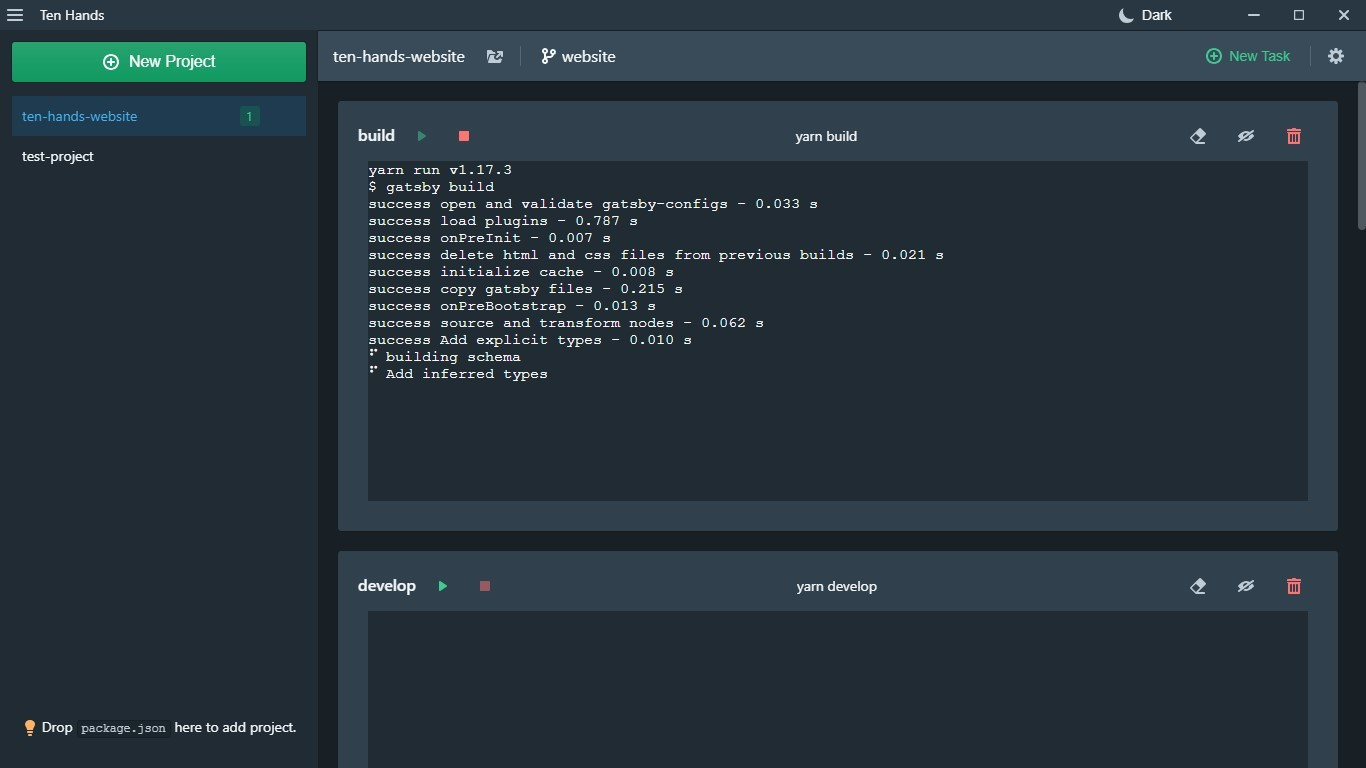
Task: Hide build task output with eye icon
Action: (x=1246, y=136)
